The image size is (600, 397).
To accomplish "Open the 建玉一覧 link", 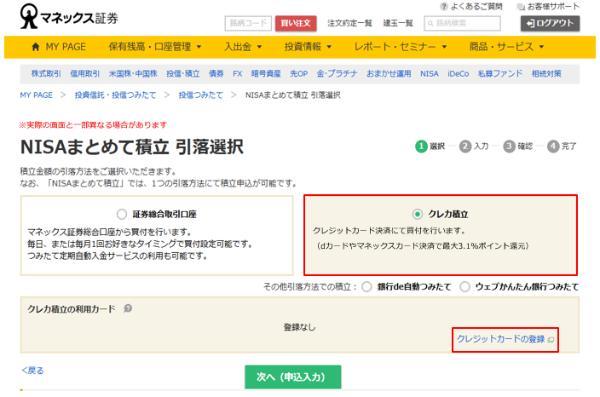I will [398, 23].
